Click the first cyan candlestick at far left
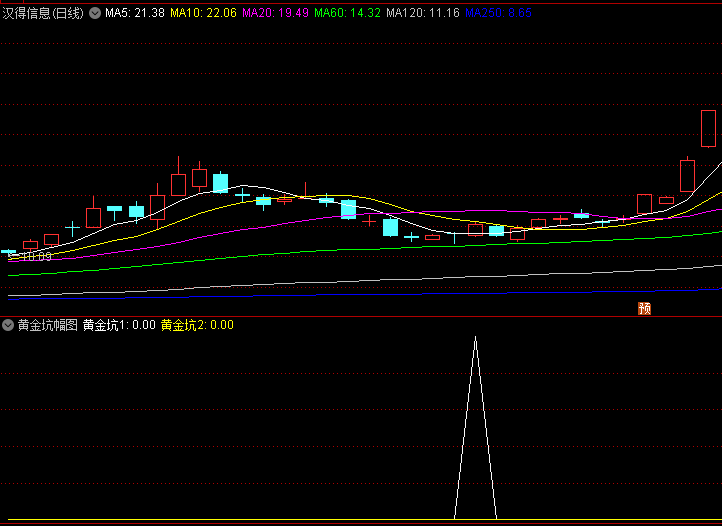Image resolution: width=722 pixels, height=526 pixels. coord(9,252)
